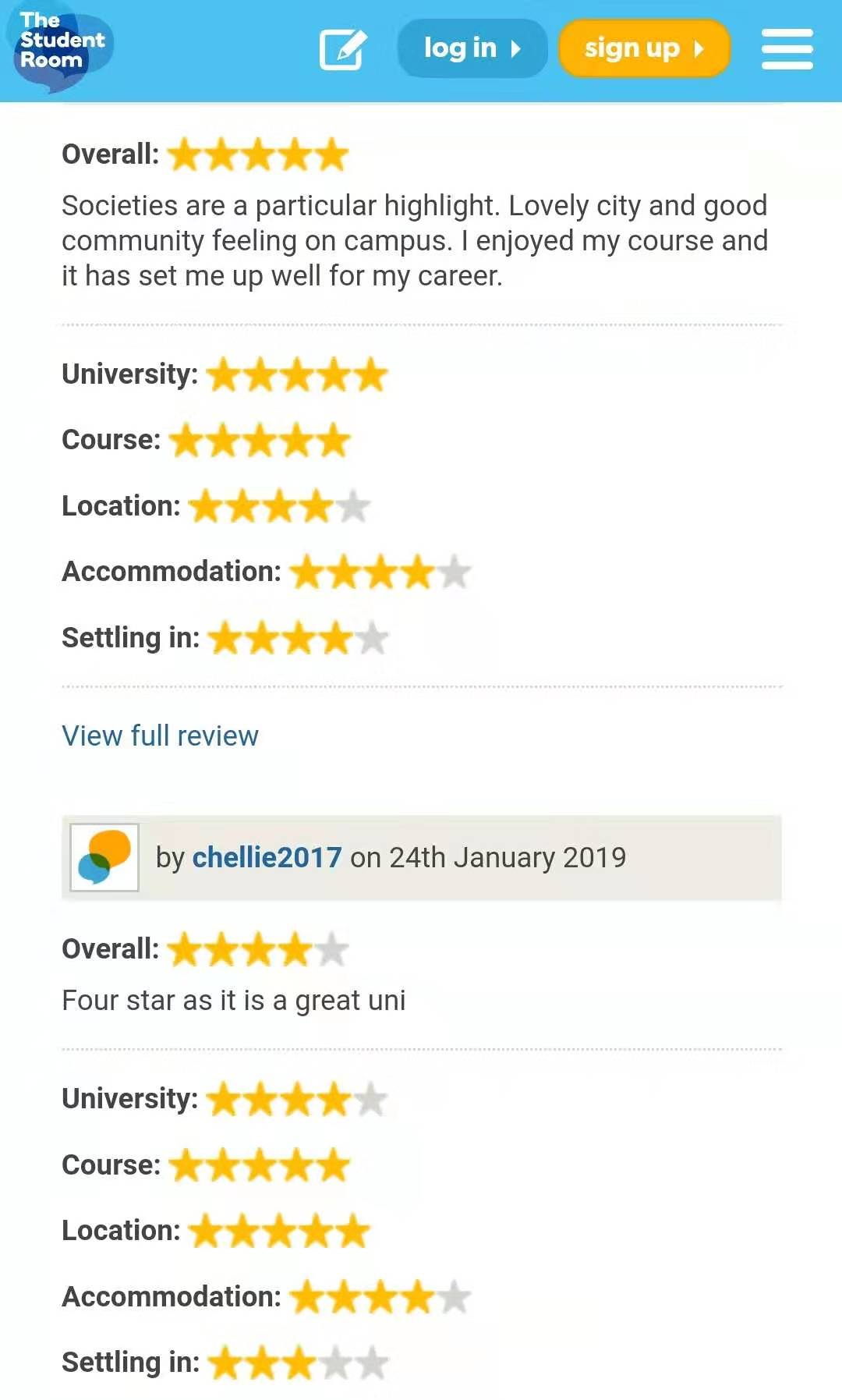Click chellie2017's Overall star rating
The width and height of the screenshot is (842, 1400).
(257, 950)
